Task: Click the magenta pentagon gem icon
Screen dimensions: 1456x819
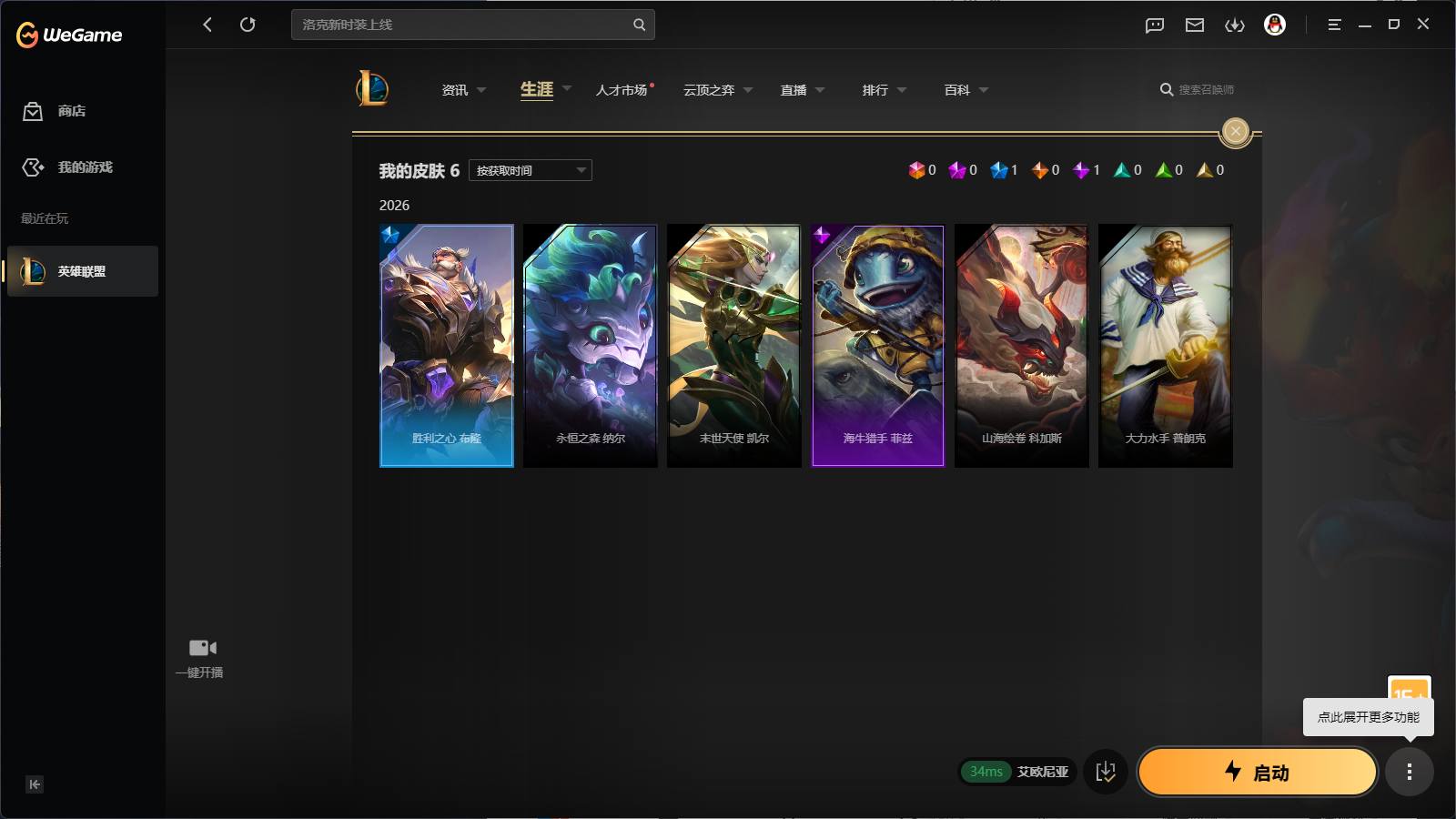Action: click(x=957, y=170)
